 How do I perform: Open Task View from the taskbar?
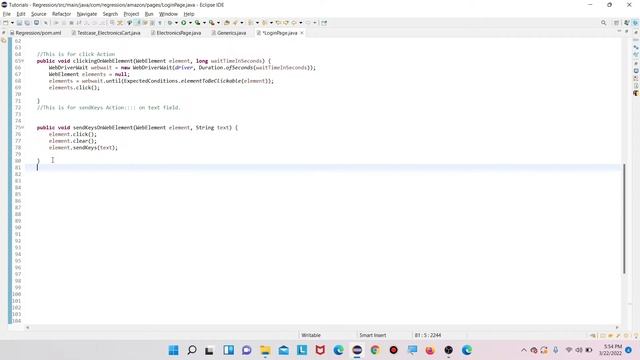[210, 350]
